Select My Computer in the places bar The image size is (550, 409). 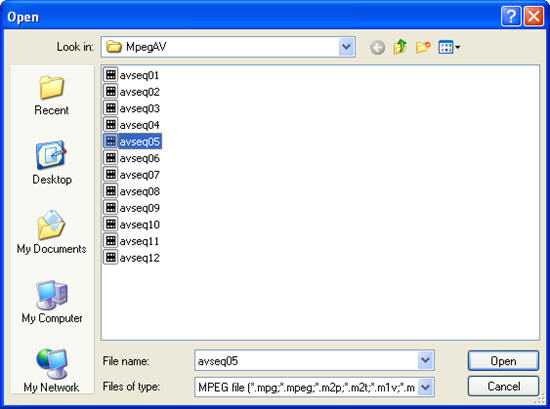(52, 302)
